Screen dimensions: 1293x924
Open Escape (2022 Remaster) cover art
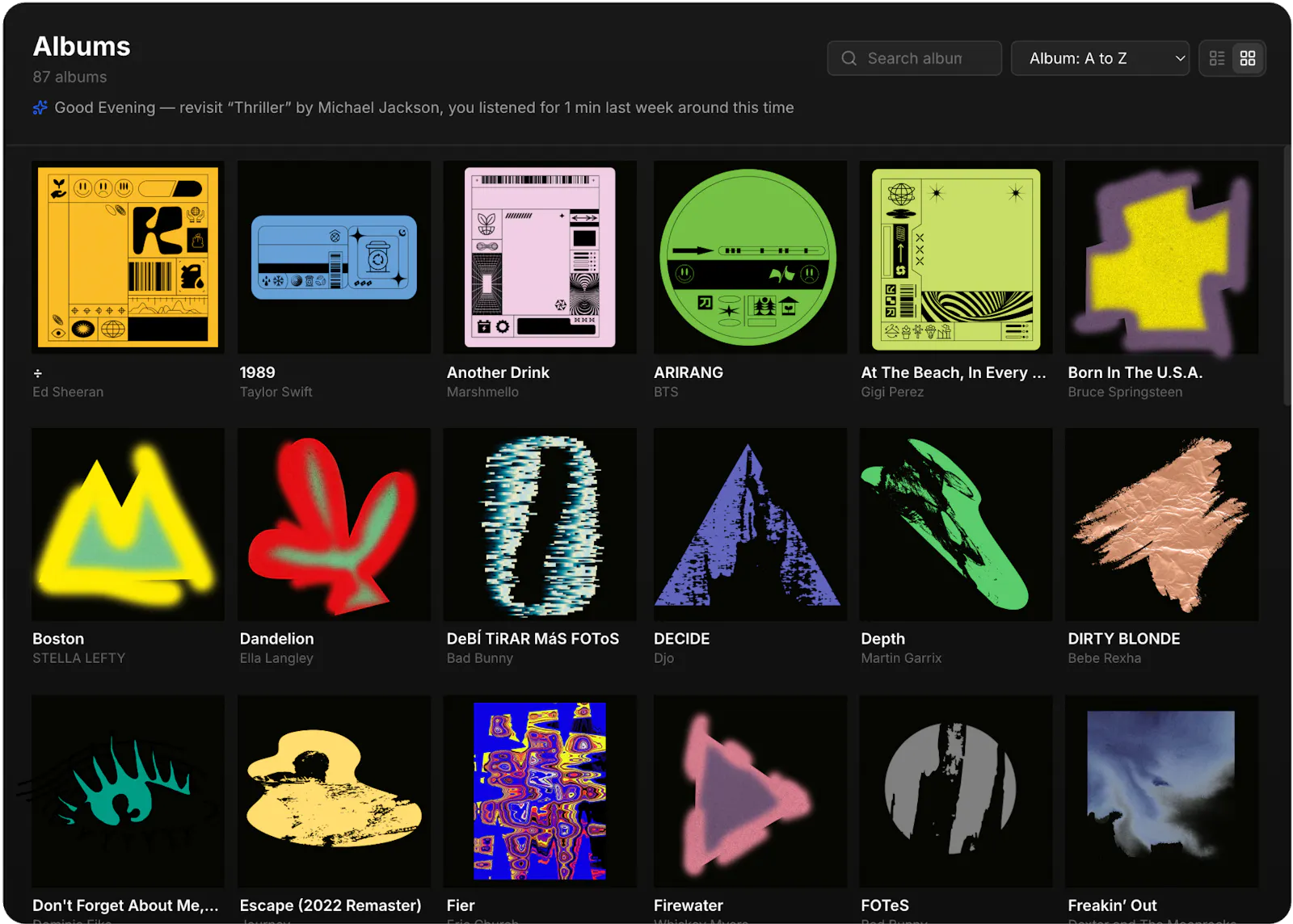coord(334,792)
